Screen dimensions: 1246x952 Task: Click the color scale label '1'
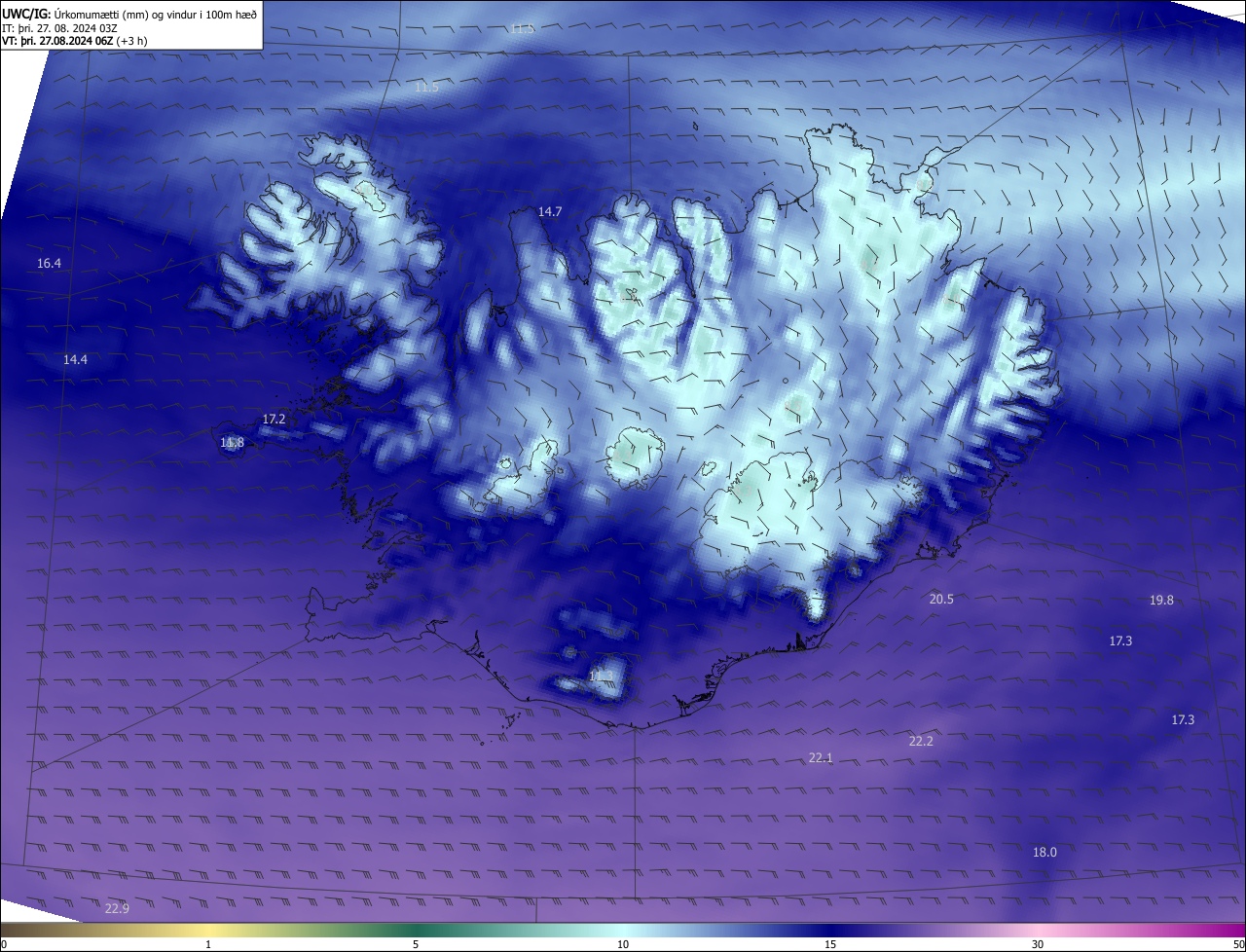(x=208, y=945)
